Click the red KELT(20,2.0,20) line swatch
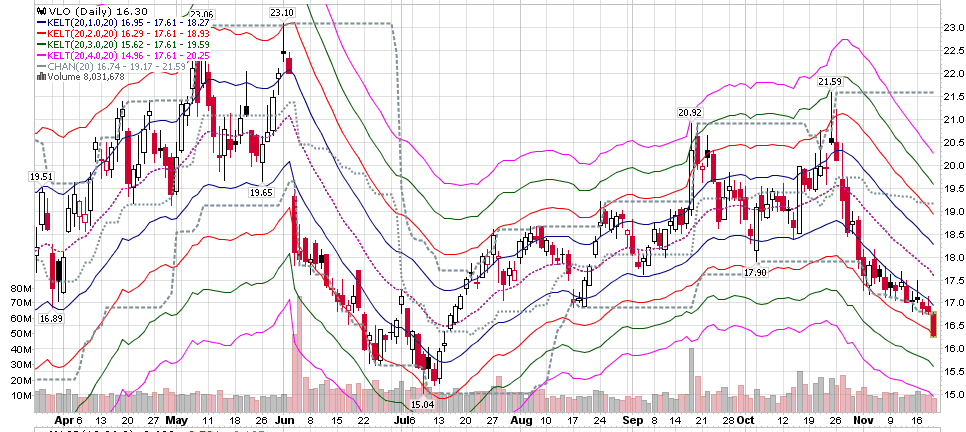The image size is (966, 432). click(42, 33)
